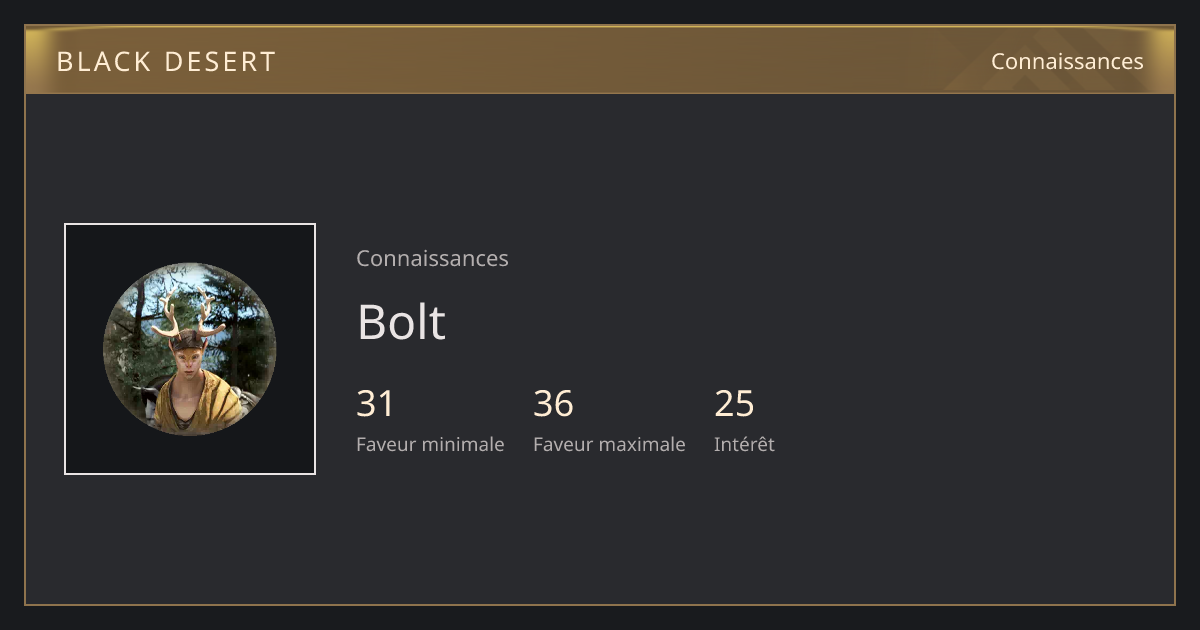
Task: Click the BLACK DESERT header title
Action: pyautogui.click(x=166, y=61)
